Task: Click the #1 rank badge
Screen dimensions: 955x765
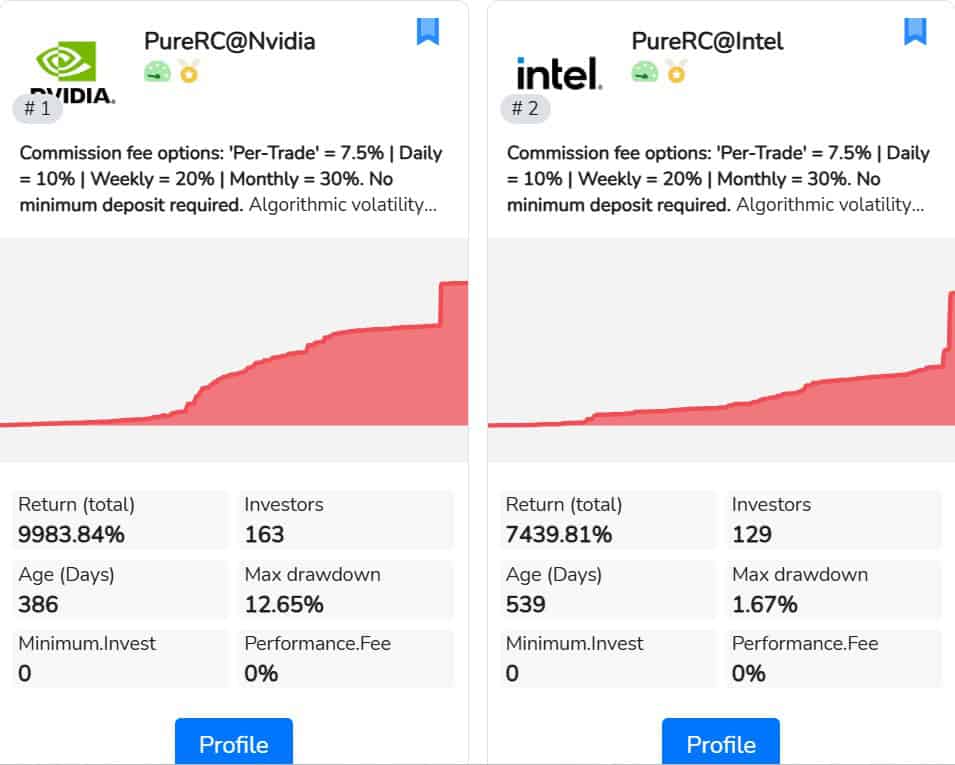Action: 37,108
